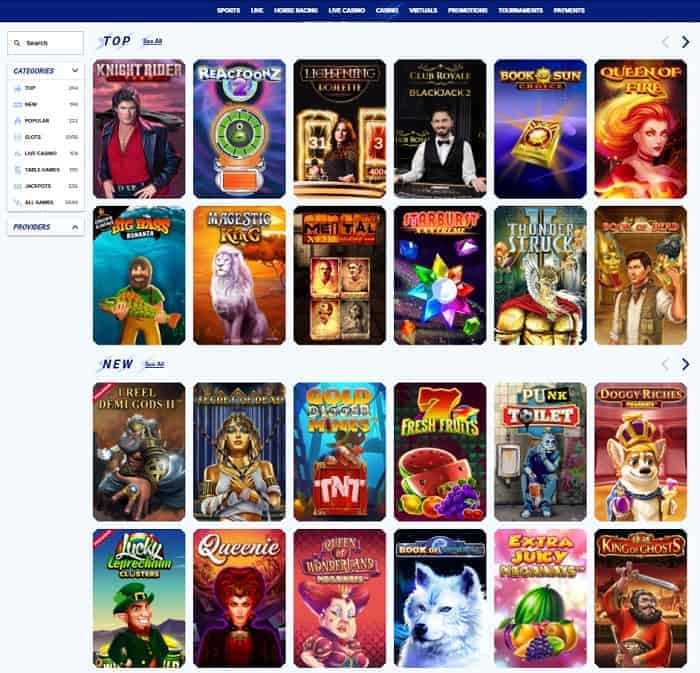Open the Sports menu item
700x673 pixels.
228,10
